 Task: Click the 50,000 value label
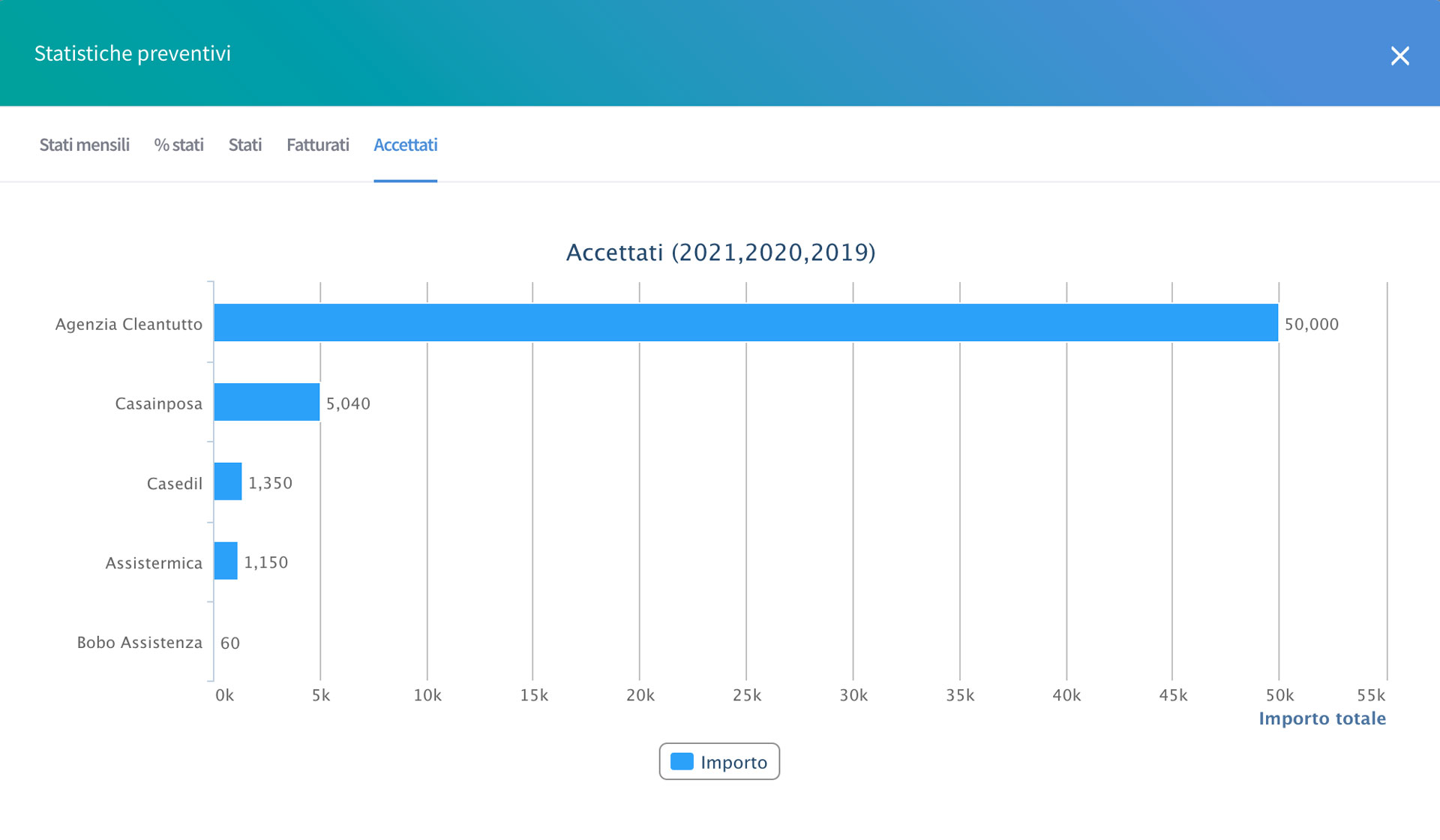coord(1311,324)
